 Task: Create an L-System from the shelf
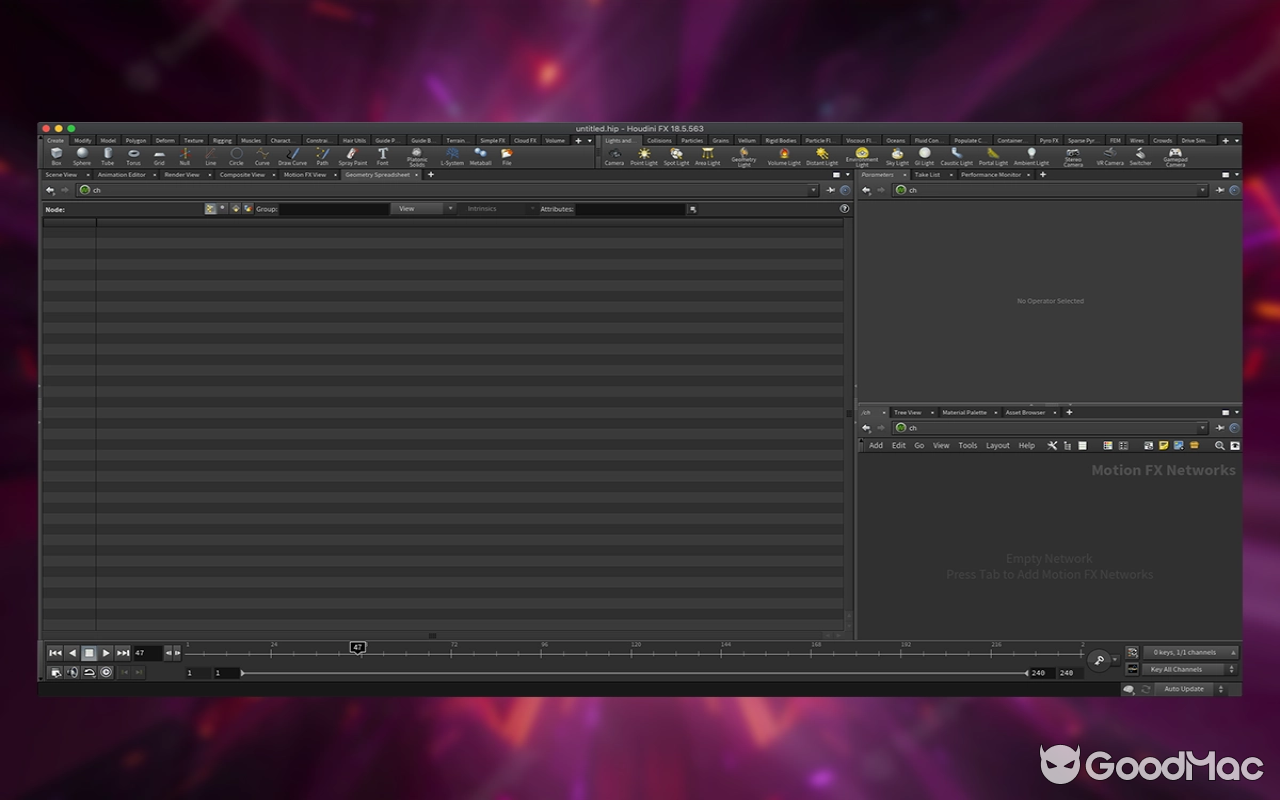(452, 157)
